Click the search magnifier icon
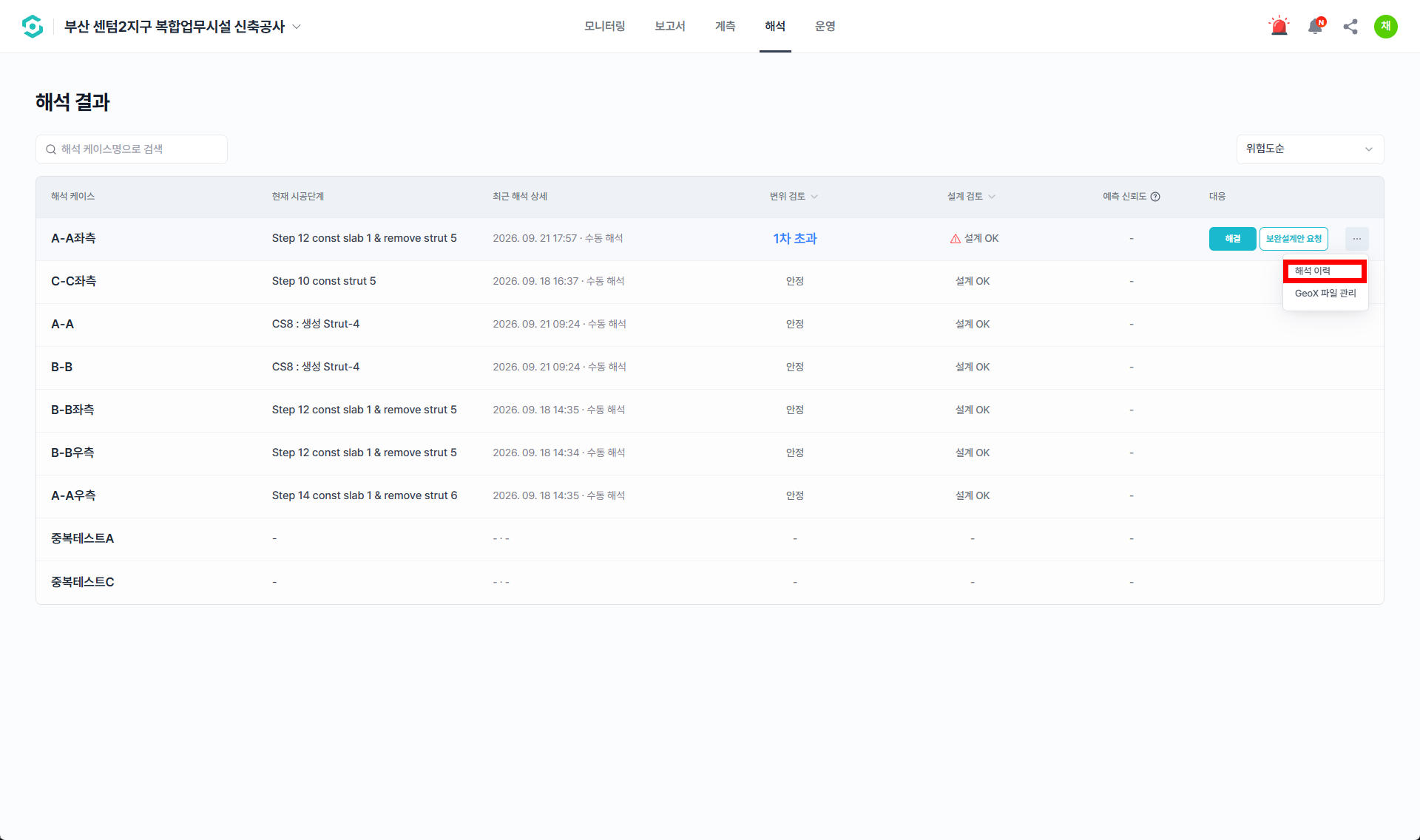The width and height of the screenshot is (1420, 840). click(51, 149)
